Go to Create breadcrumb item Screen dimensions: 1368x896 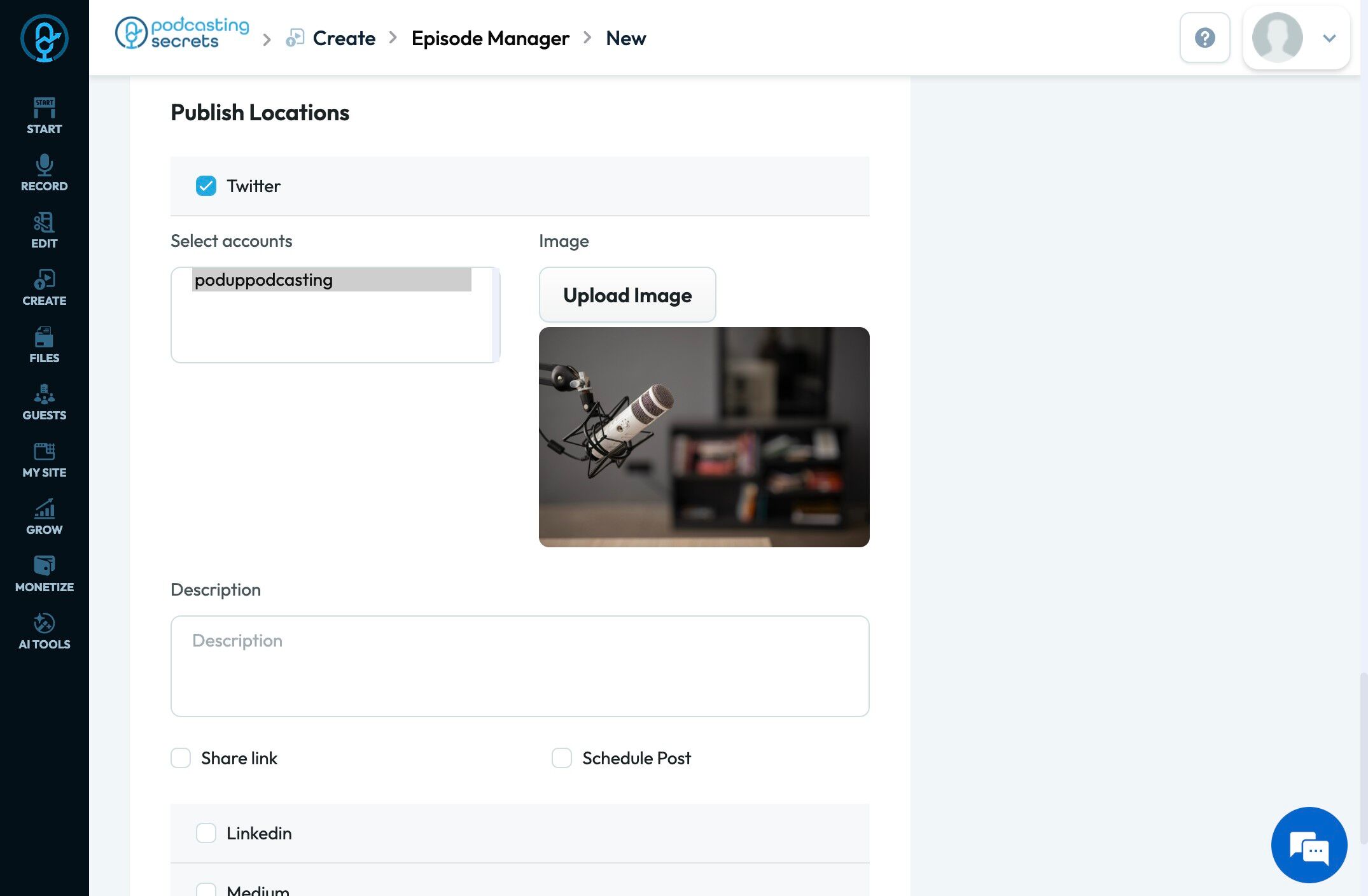(x=344, y=38)
